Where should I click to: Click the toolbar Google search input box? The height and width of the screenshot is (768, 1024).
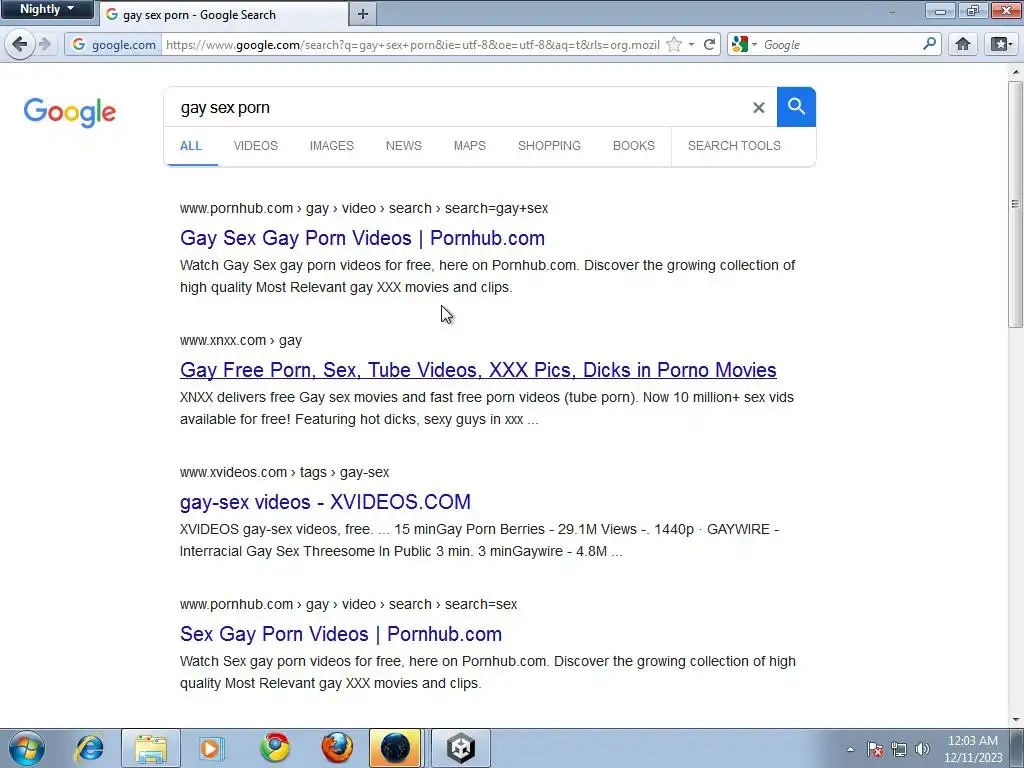click(x=839, y=44)
